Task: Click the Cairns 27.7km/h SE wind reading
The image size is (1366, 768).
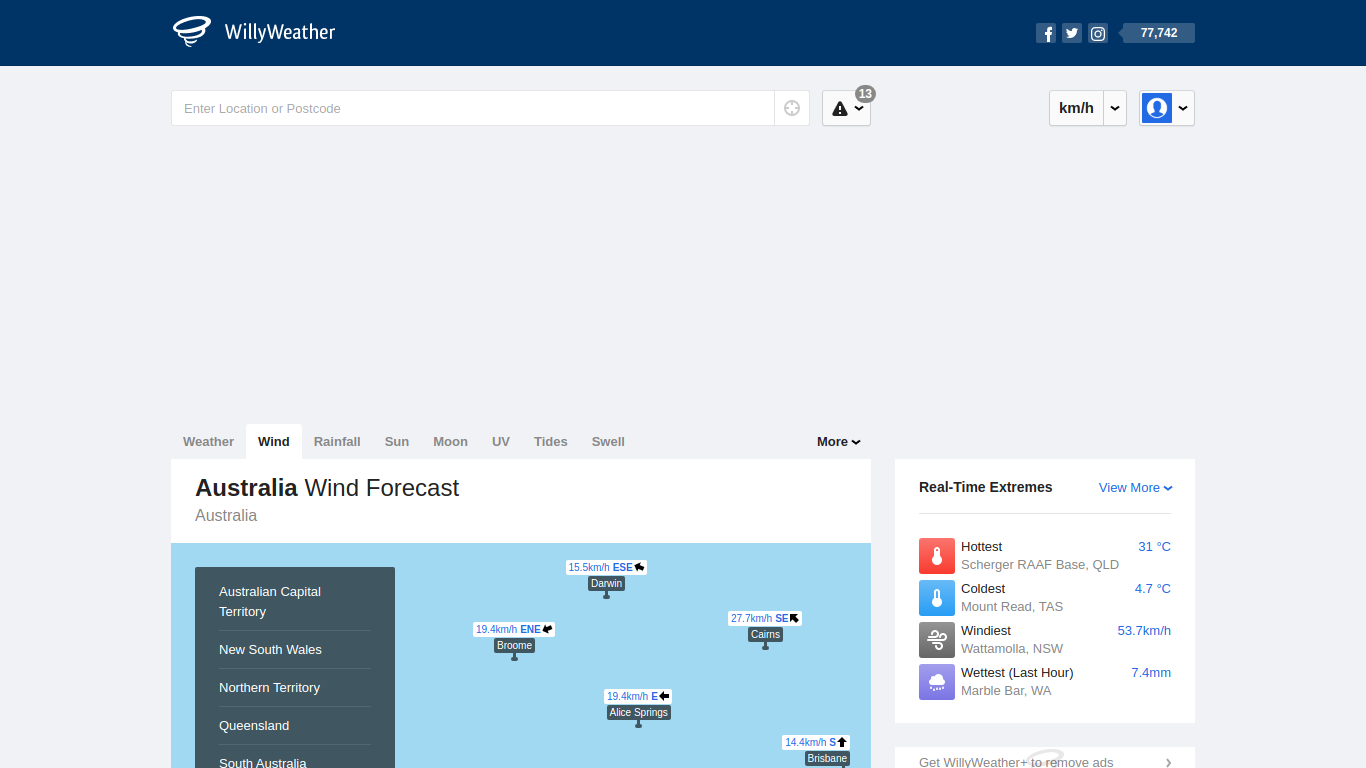Action: coord(765,618)
